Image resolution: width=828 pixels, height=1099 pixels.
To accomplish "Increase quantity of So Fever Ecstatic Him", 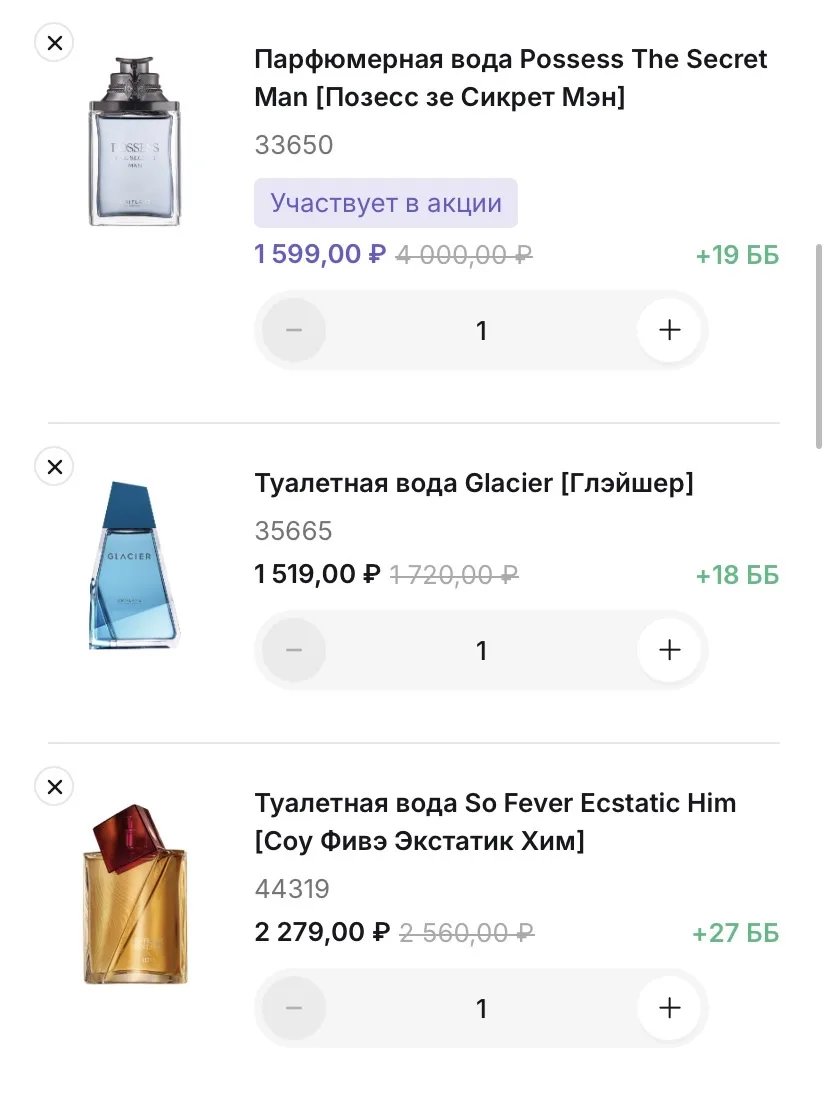I will click(669, 1008).
